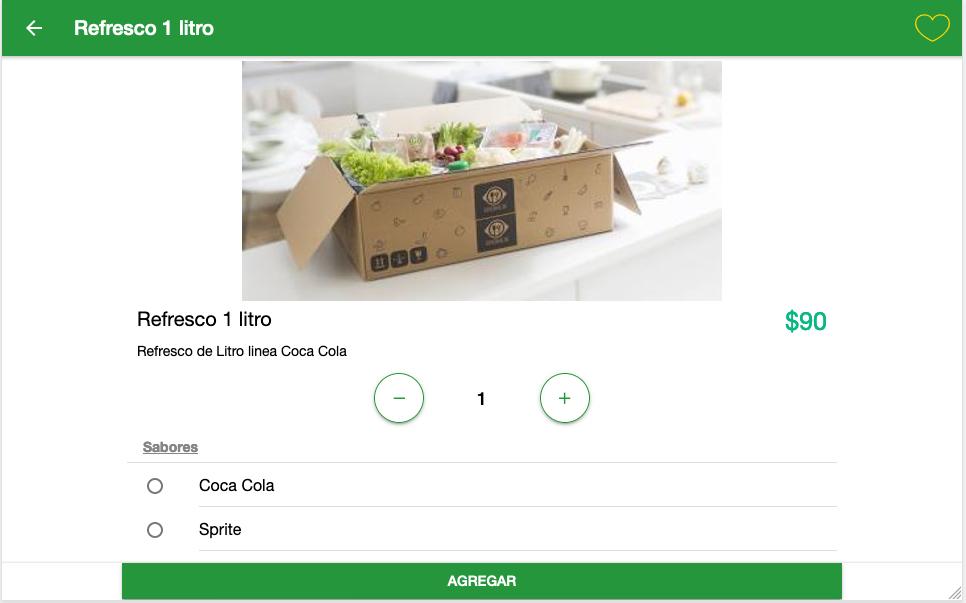Image resolution: width=966 pixels, height=603 pixels.
Task: Decrease quantity with the minus button
Action: (x=399, y=398)
